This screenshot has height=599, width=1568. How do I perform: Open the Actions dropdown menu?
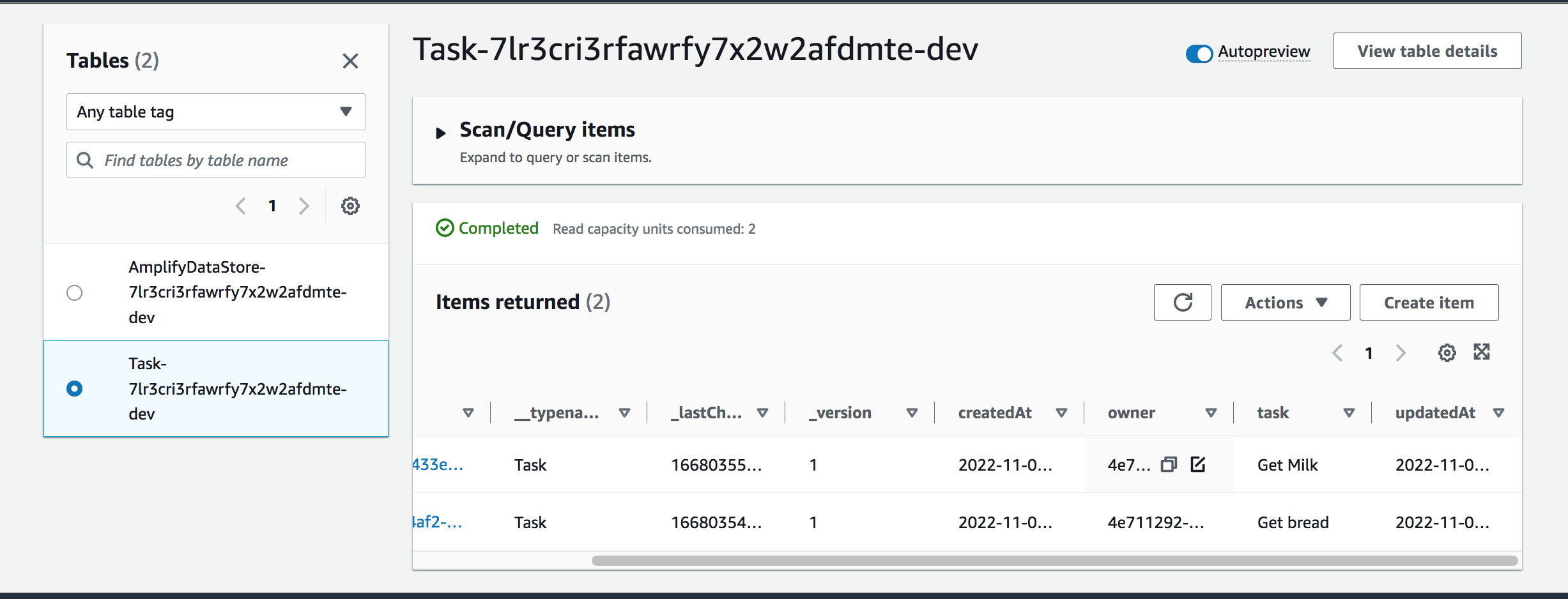1286,302
